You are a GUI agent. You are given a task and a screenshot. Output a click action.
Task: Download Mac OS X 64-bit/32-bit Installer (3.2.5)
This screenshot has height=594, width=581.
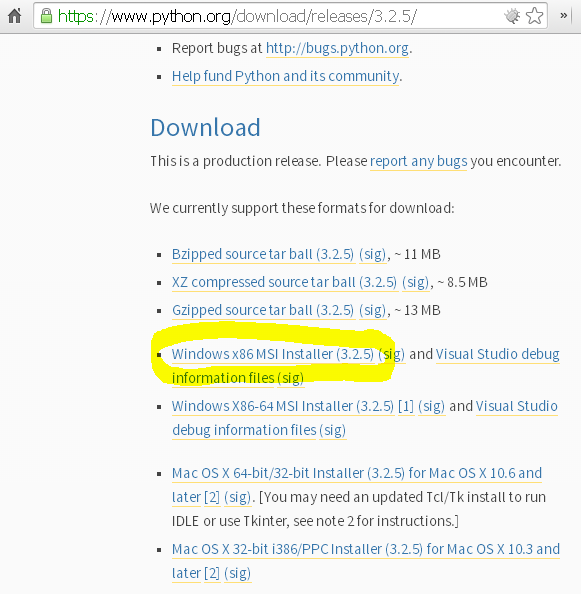click(x=357, y=474)
